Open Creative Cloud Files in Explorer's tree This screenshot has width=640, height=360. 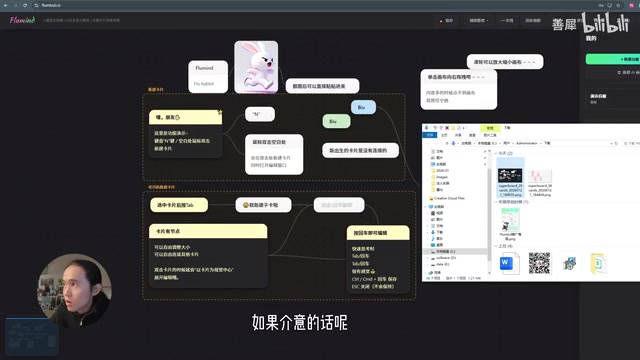click(x=447, y=198)
